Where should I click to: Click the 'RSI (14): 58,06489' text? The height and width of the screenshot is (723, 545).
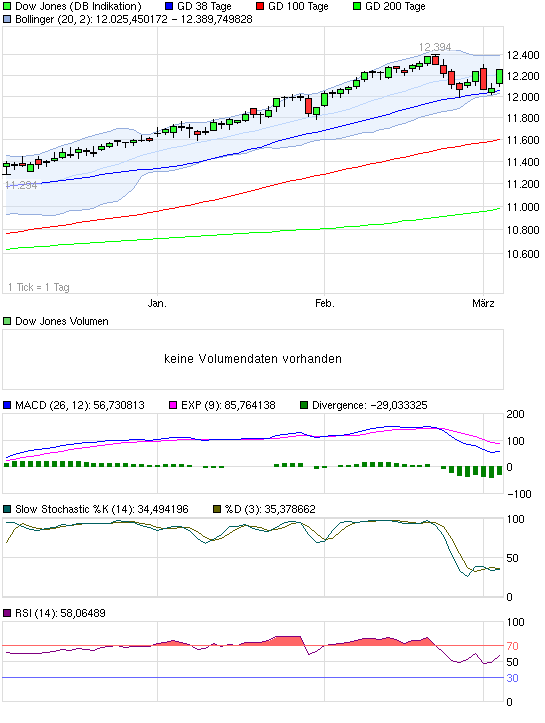pos(60,613)
